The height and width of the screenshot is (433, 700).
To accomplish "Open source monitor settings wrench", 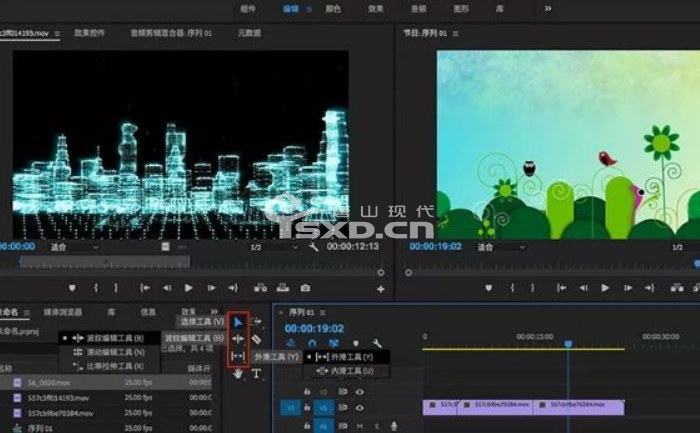I will click(x=314, y=247).
